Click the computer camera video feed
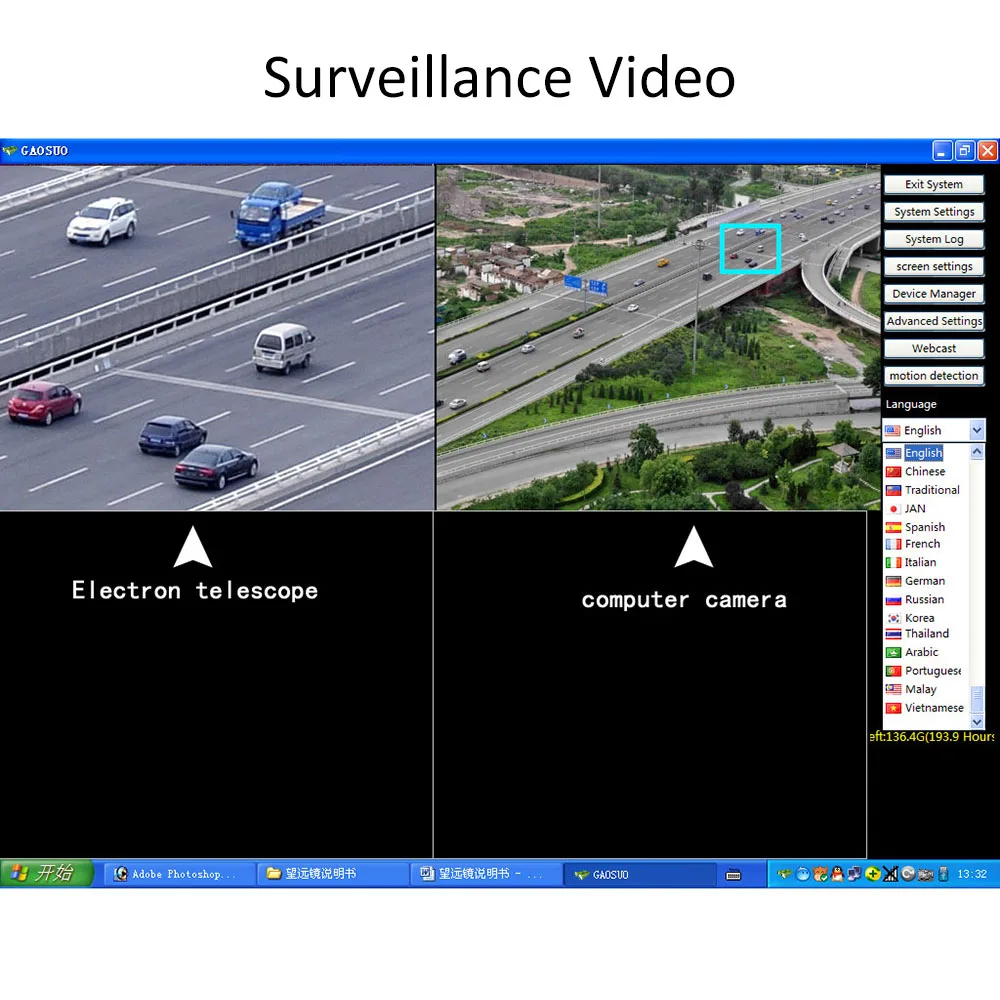The image size is (1000, 1000). (658, 337)
